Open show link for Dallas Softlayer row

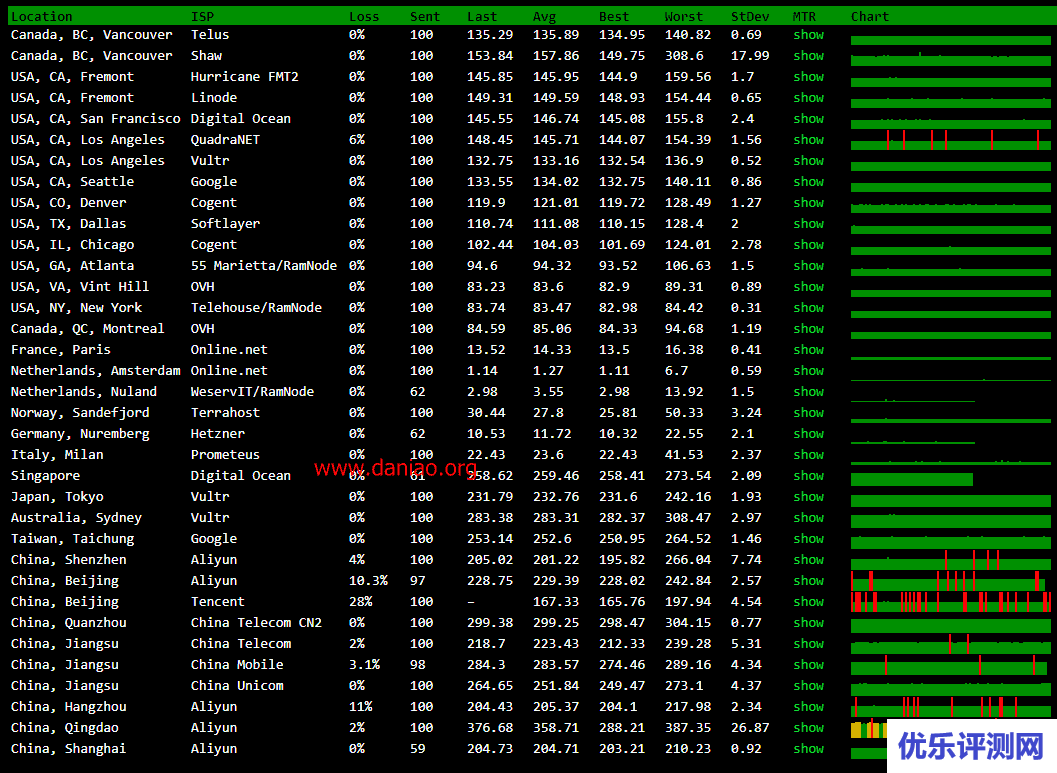pyautogui.click(x=808, y=223)
